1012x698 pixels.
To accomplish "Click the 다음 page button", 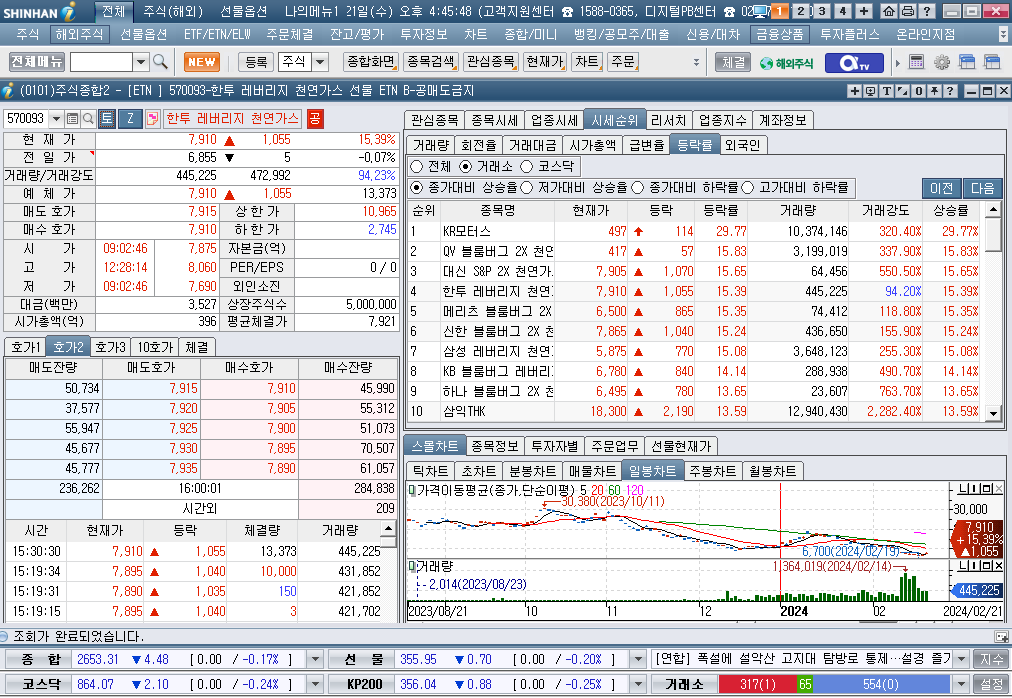I will (x=982, y=188).
